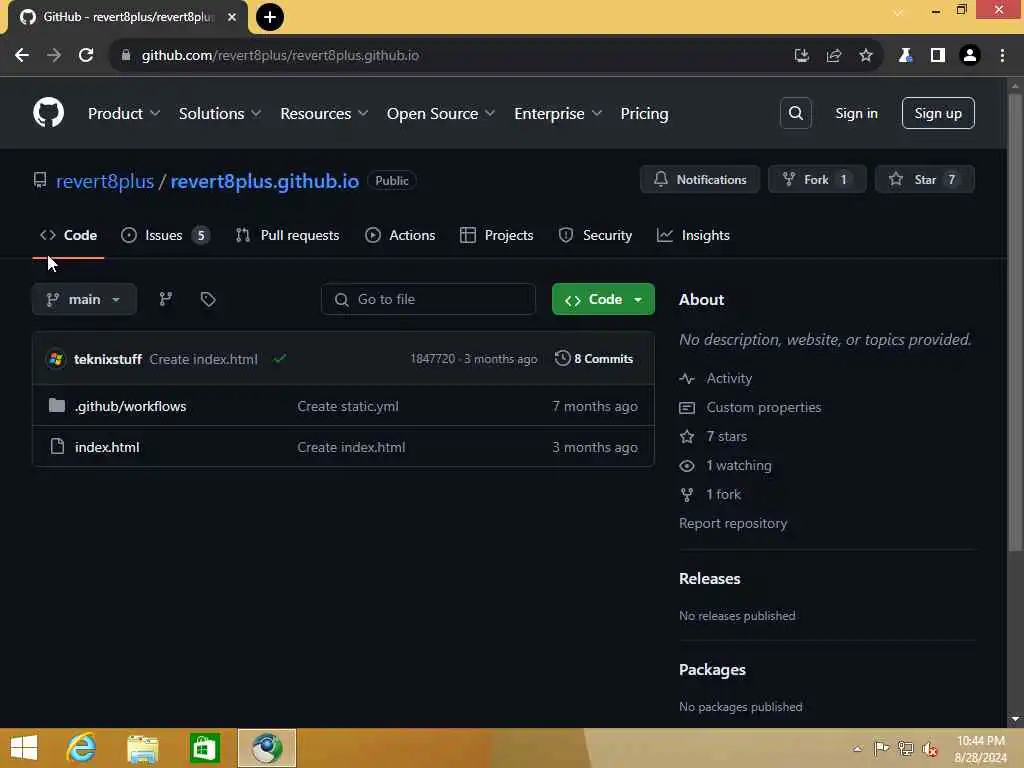Focus the Go to file search field
Image resolution: width=1024 pixels, height=768 pixels.
[428, 299]
